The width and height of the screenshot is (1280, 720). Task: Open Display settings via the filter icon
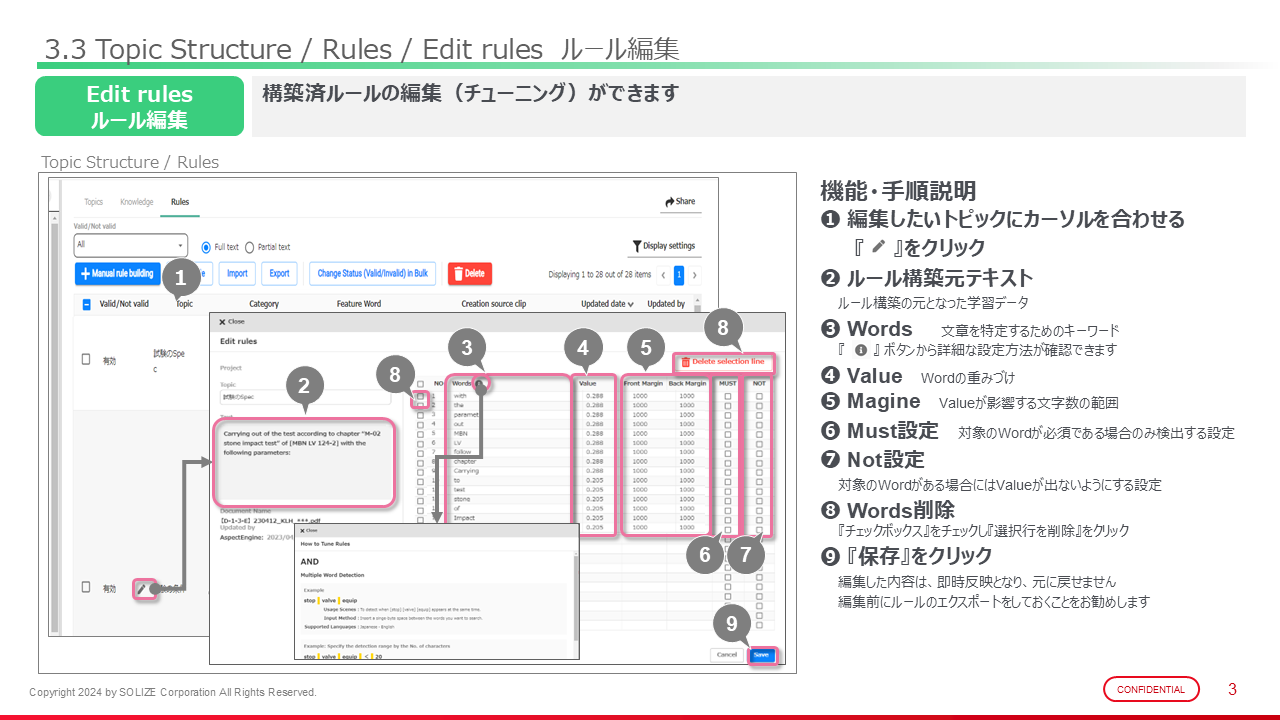pyautogui.click(x=636, y=246)
